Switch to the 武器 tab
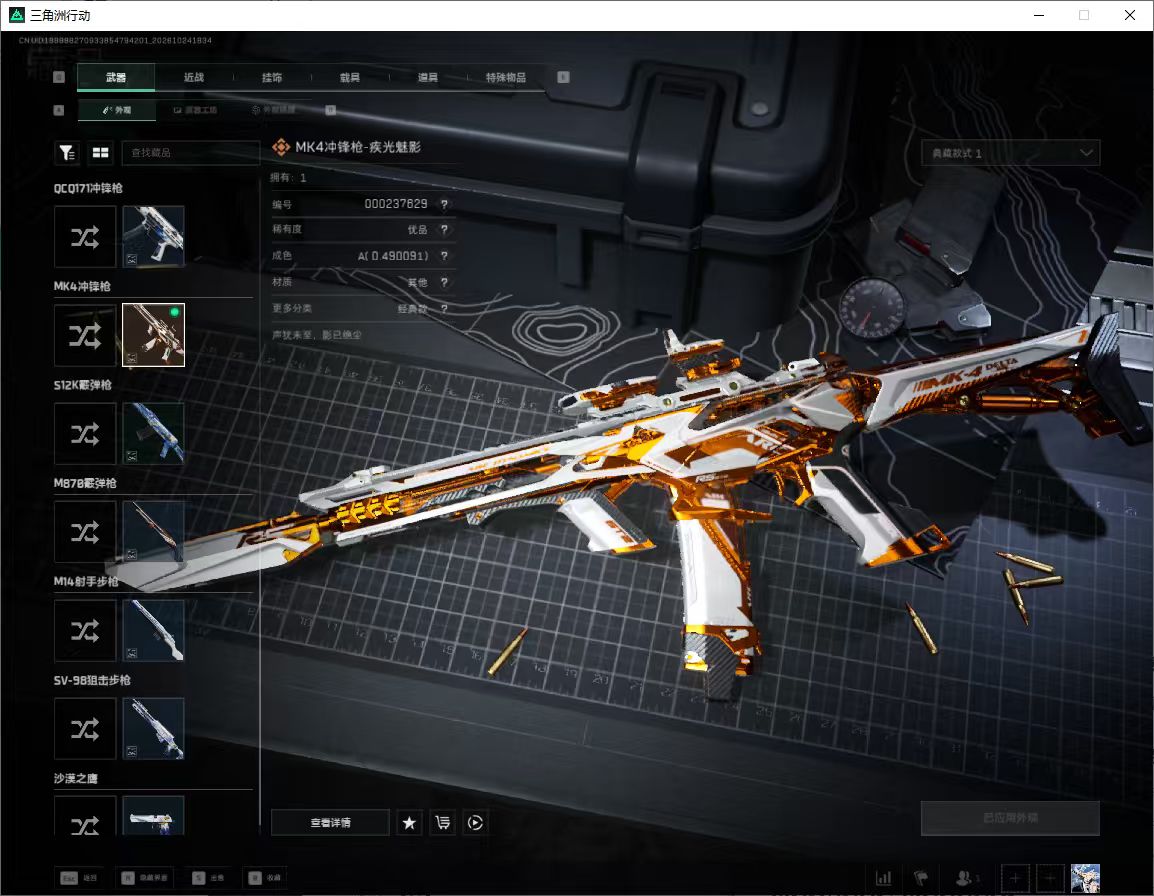This screenshot has height=896, width=1154. pyautogui.click(x=116, y=77)
